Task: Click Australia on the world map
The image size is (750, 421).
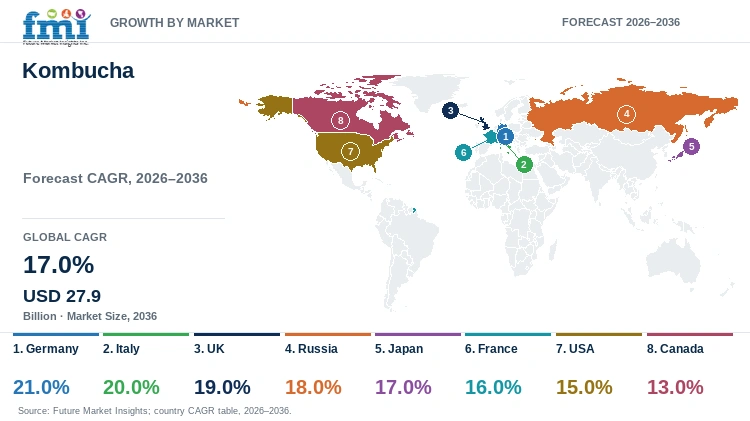Action: point(673,262)
